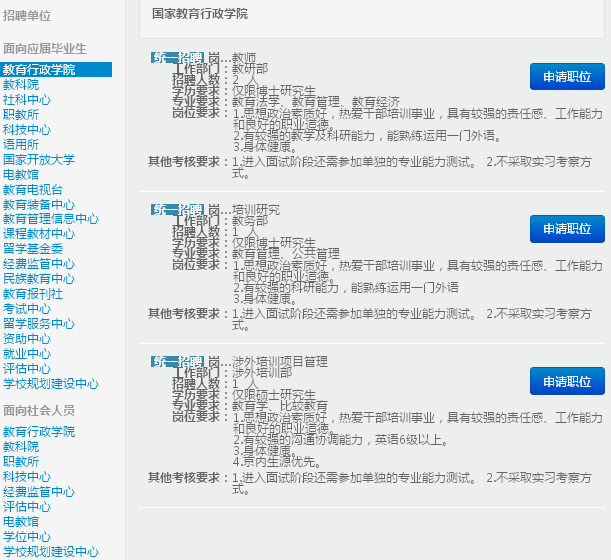This screenshot has height=560, width=611.
Task: Open 职教所 under 面向社会人员
Action: point(21,461)
